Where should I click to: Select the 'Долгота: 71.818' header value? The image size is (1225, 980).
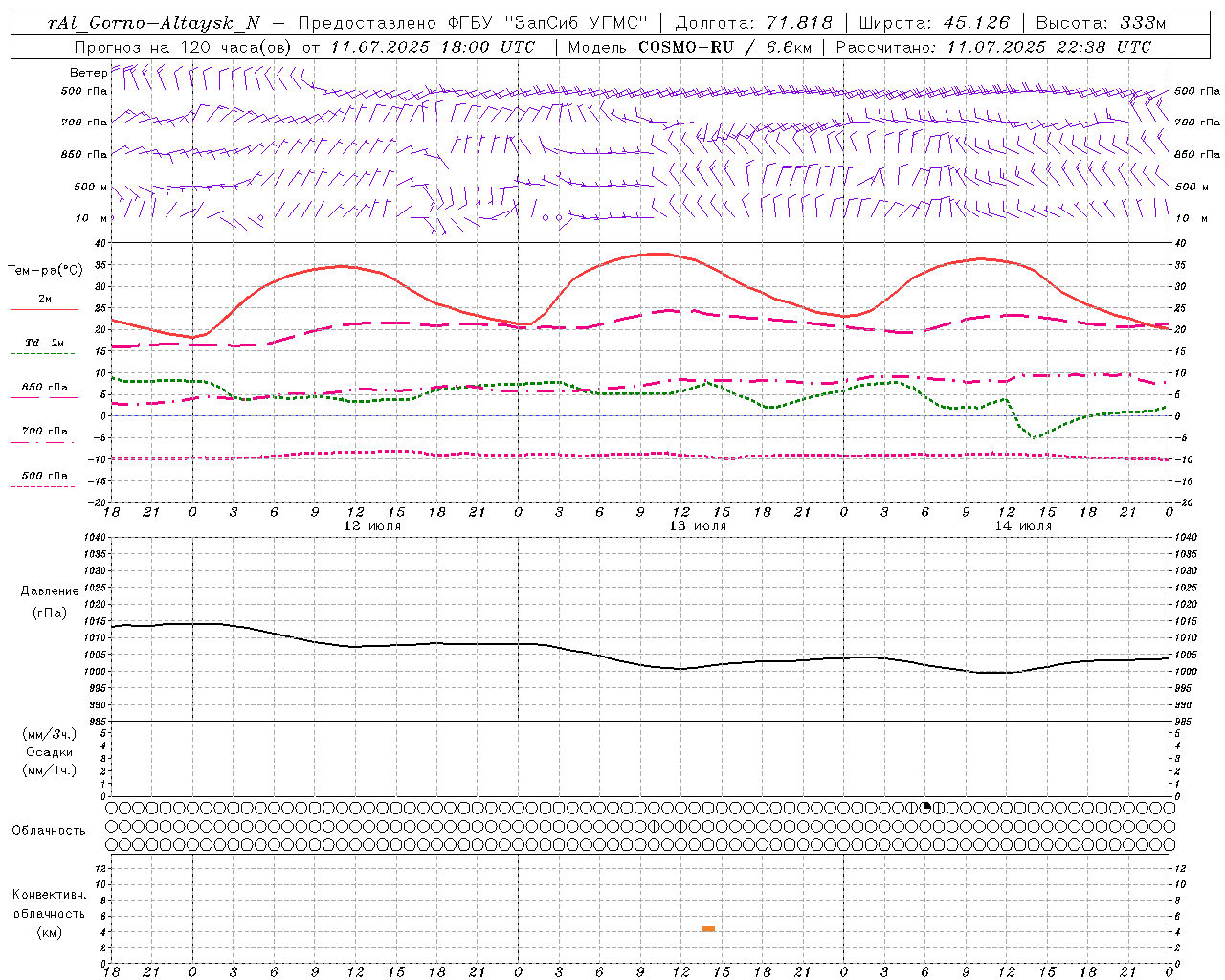pos(754,23)
